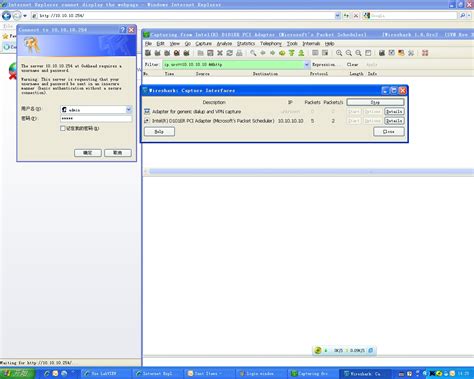Restart the running capture via toolbar icon

pyautogui.click(x=186, y=53)
